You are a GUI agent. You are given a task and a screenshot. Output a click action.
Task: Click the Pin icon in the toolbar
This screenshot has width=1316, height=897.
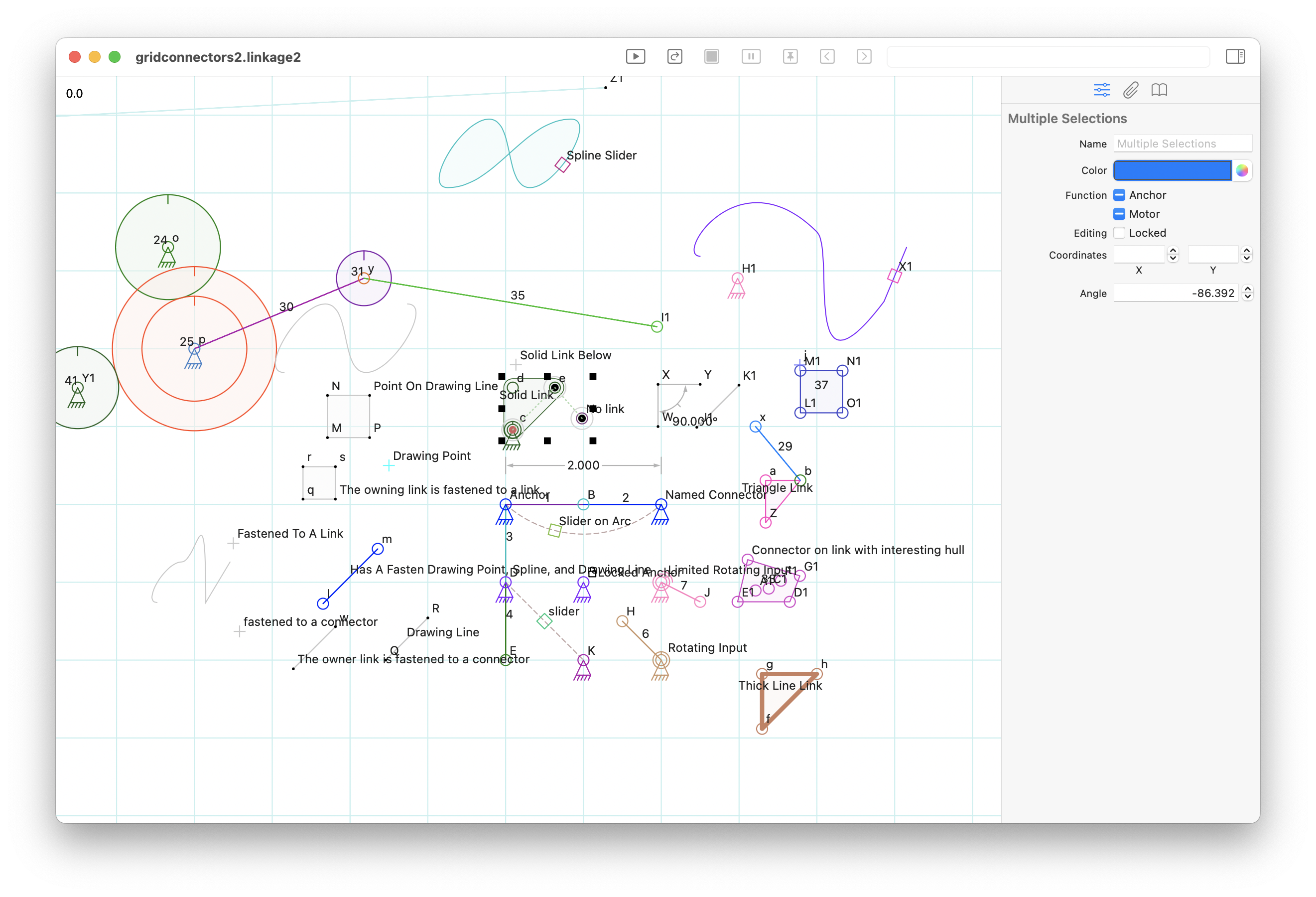[790, 57]
